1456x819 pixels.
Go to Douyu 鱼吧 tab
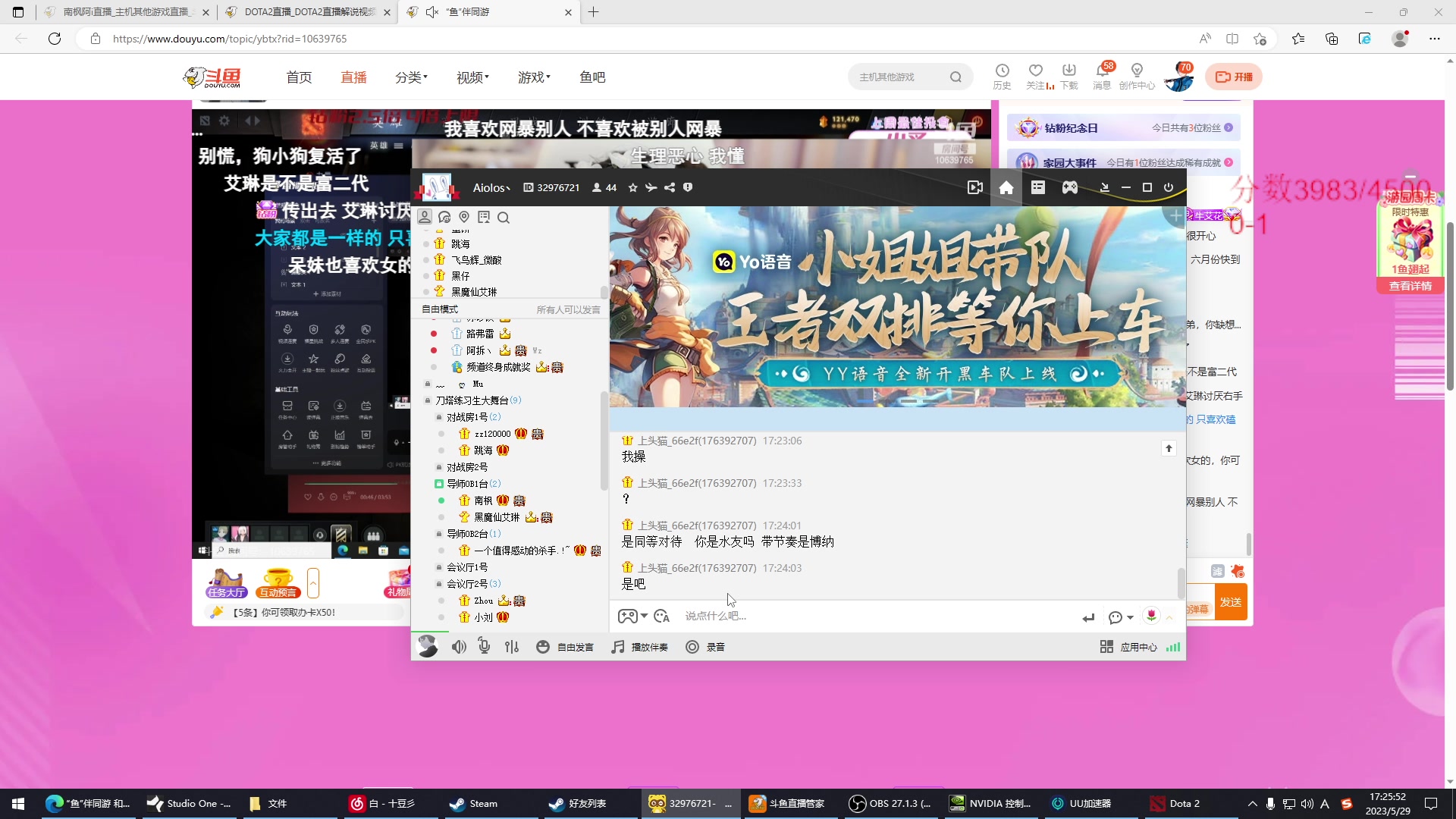tap(592, 77)
